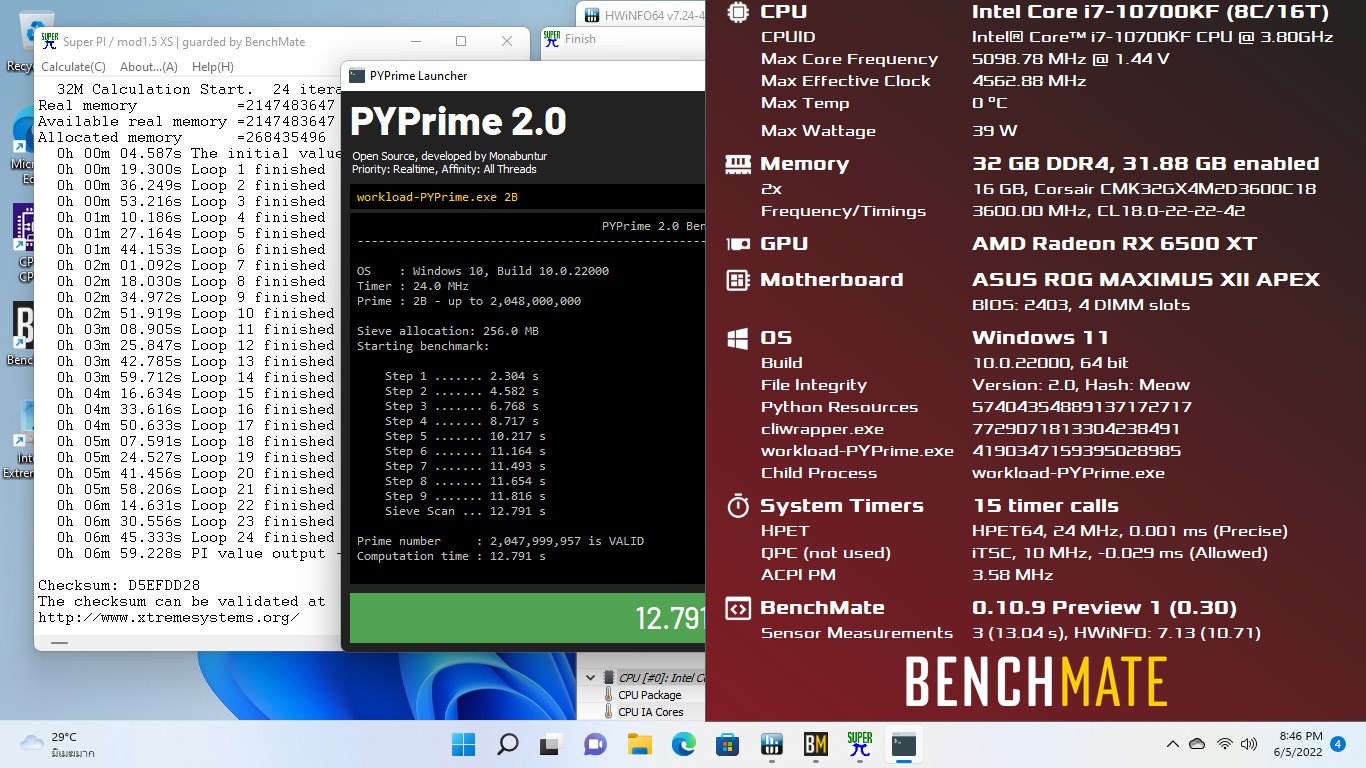Click the thermometer icon beside CPU Package
Viewport: 1366px width, 768px height.
click(x=609, y=695)
